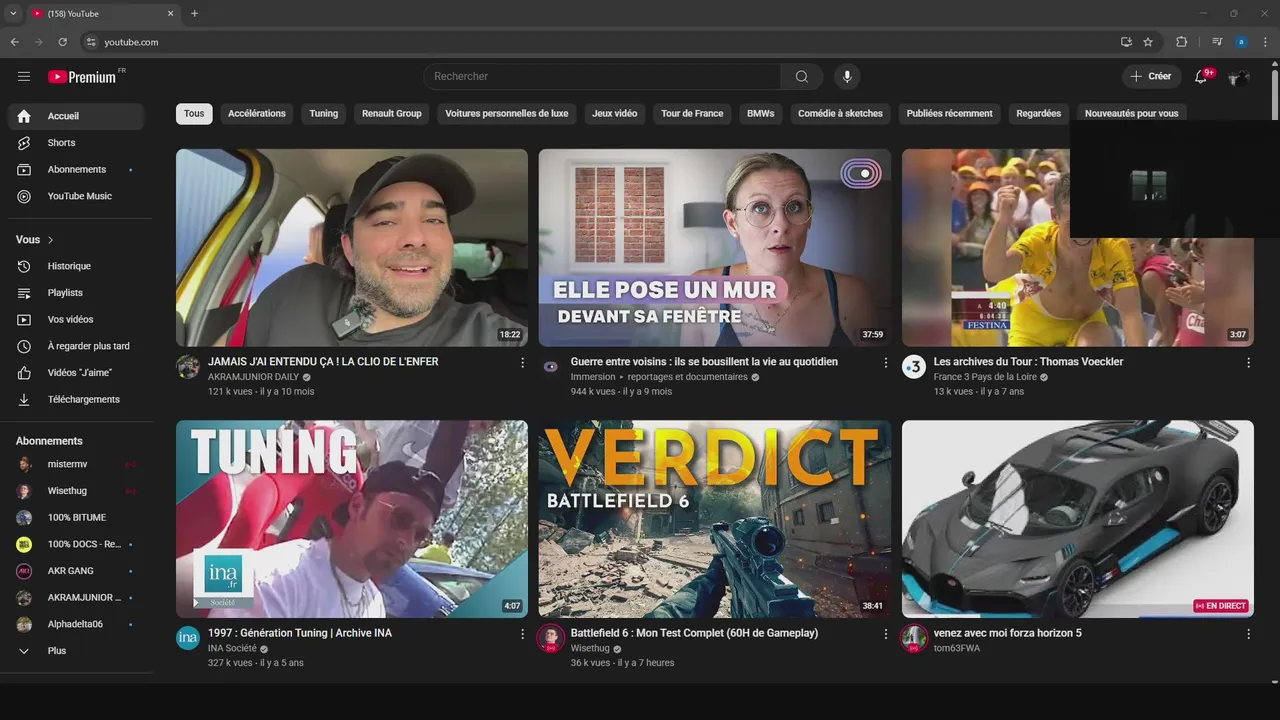Open Vidéos "J'aime" list
This screenshot has width=1280, height=720.
(x=76, y=373)
